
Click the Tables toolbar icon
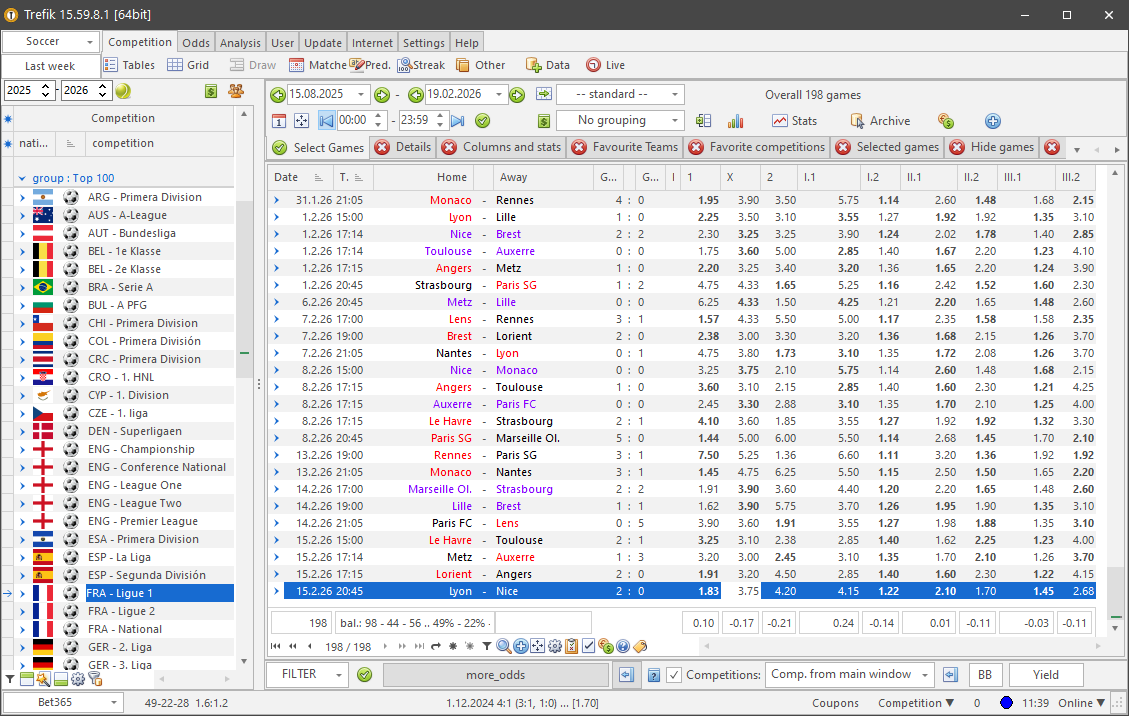coord(111,65)
